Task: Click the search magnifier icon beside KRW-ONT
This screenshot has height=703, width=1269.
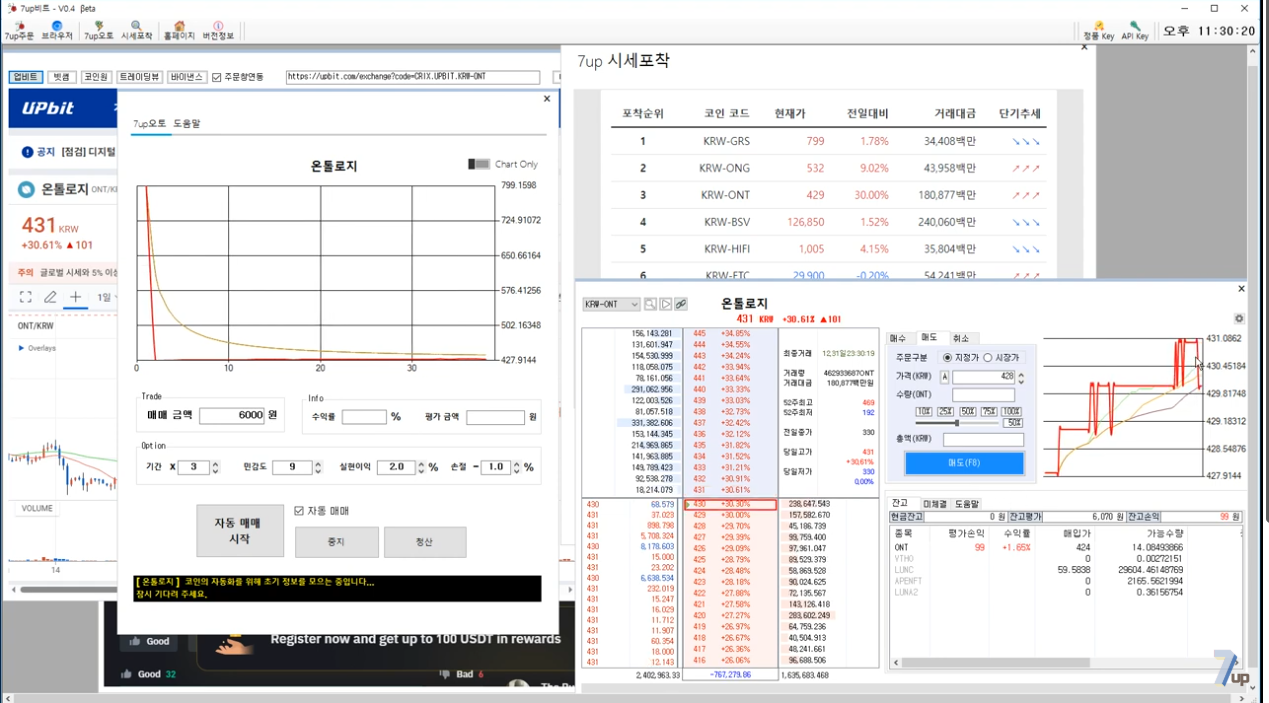Action: [x=650, y=304]
